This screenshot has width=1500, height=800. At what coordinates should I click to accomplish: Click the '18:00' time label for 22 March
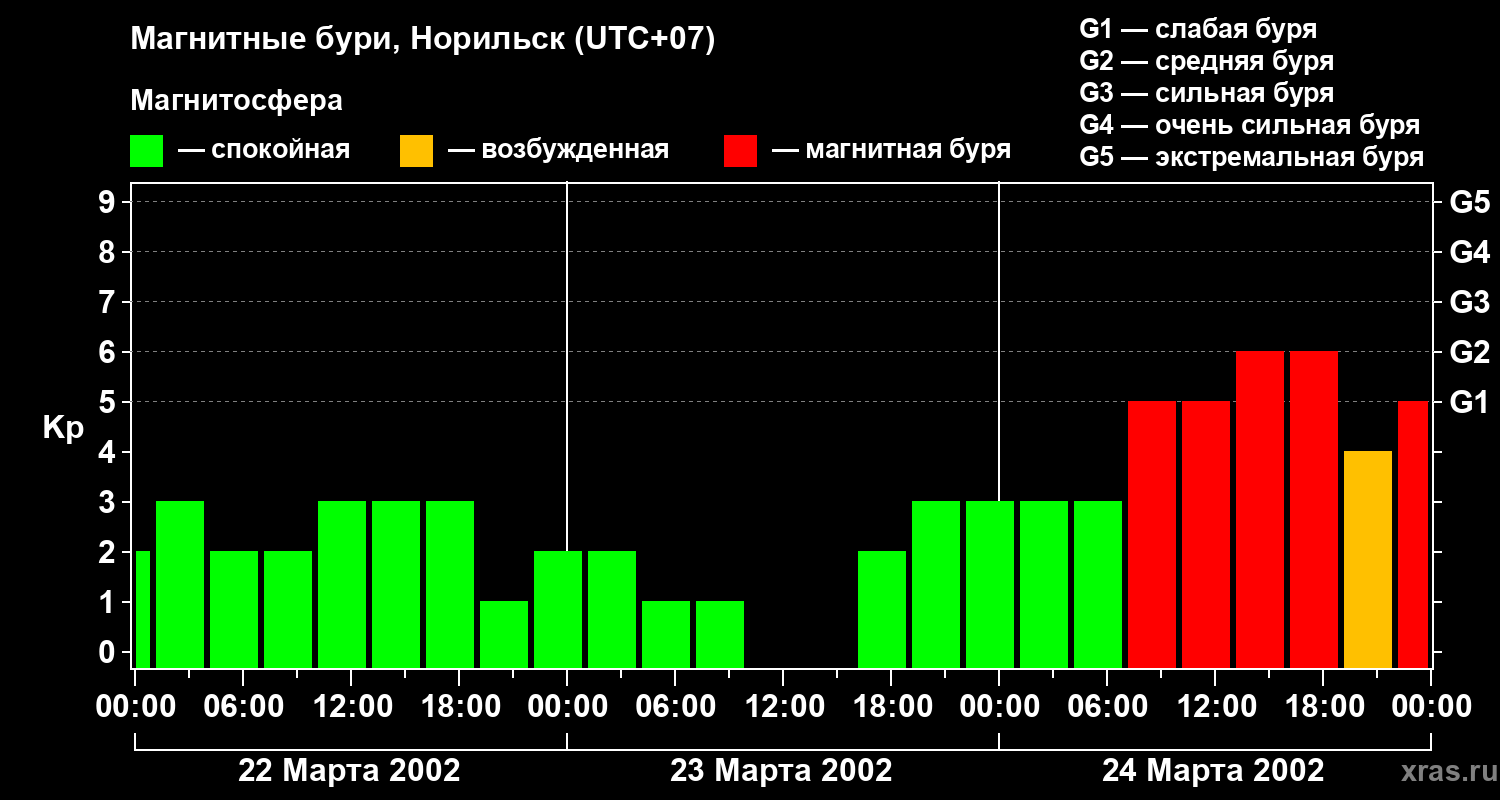coord(459,706)
